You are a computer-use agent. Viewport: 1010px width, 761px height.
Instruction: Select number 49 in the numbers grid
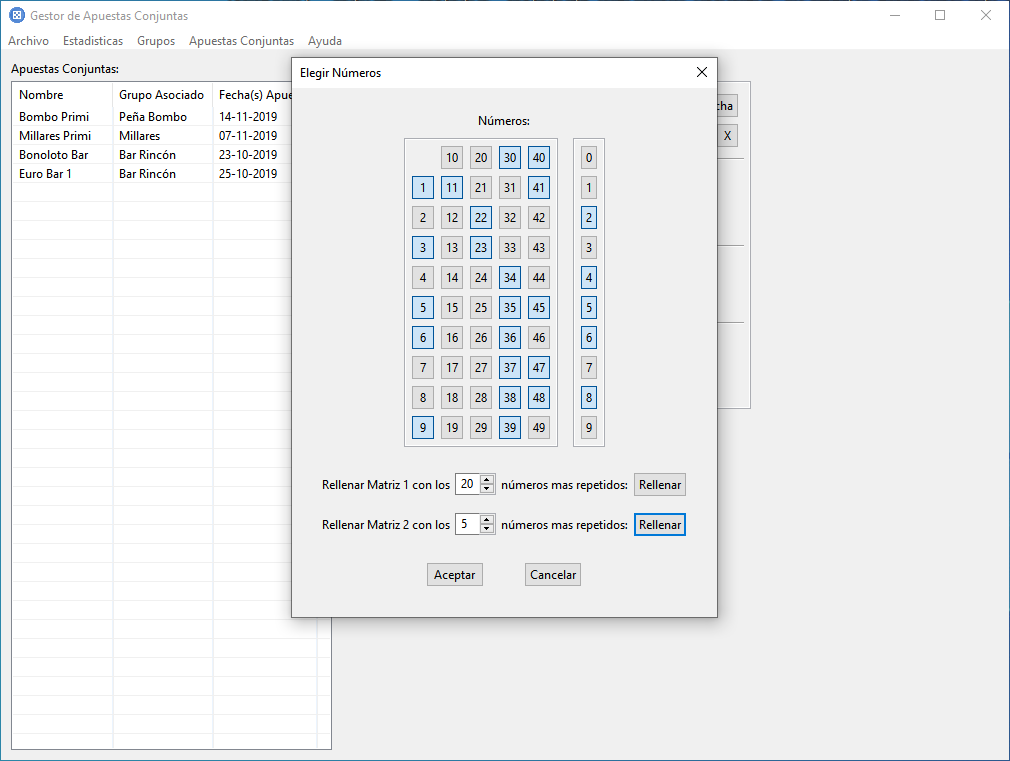(x=539, y=427)
